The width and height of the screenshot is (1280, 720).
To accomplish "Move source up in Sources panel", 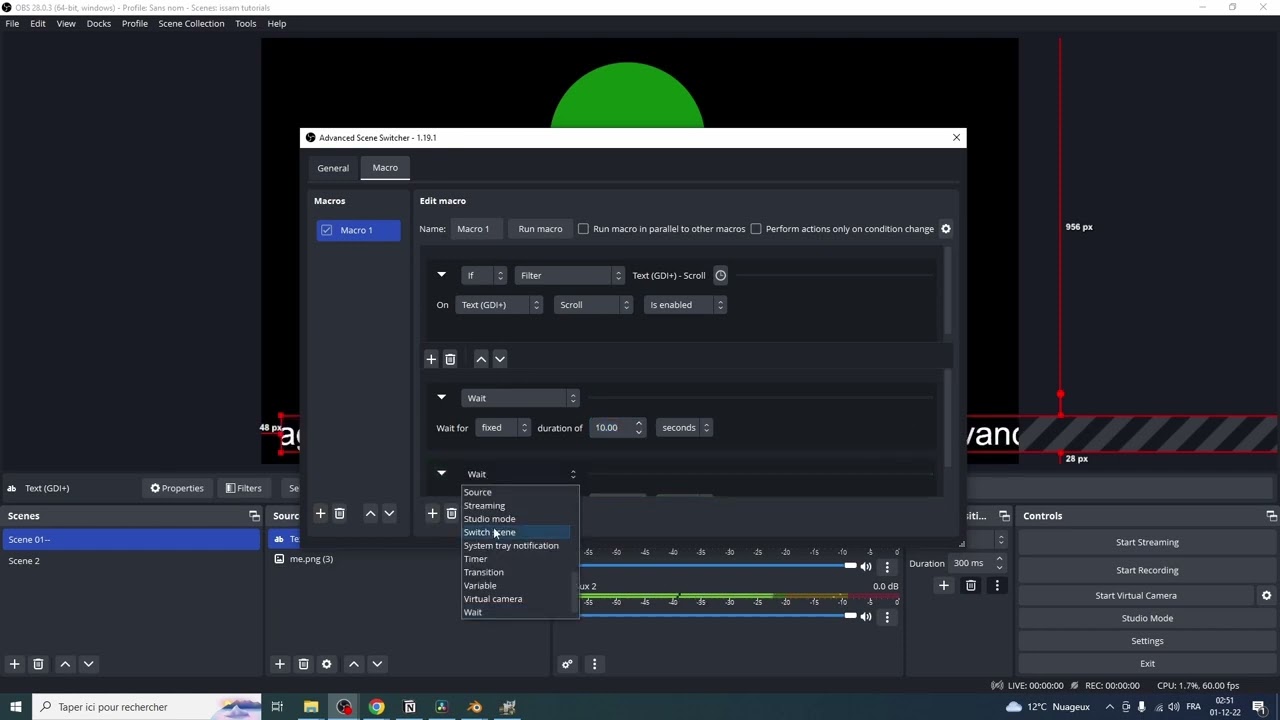I will [353, 664].
